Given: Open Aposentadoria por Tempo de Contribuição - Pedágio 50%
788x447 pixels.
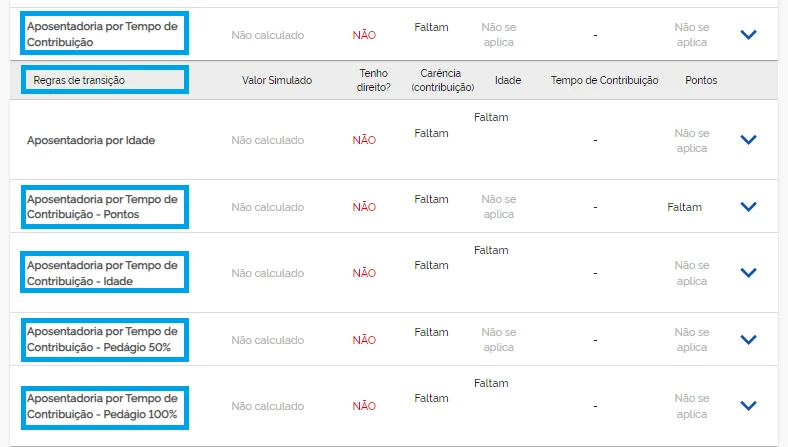Looking at the screenshot, I should coord(105,340).
